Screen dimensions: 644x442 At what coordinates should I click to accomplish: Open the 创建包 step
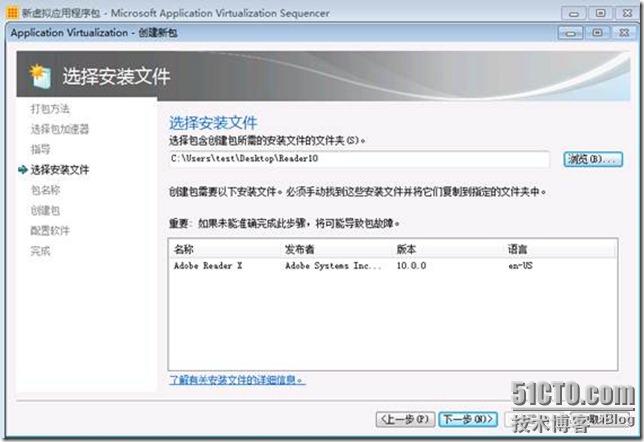(x=45, y=210)
